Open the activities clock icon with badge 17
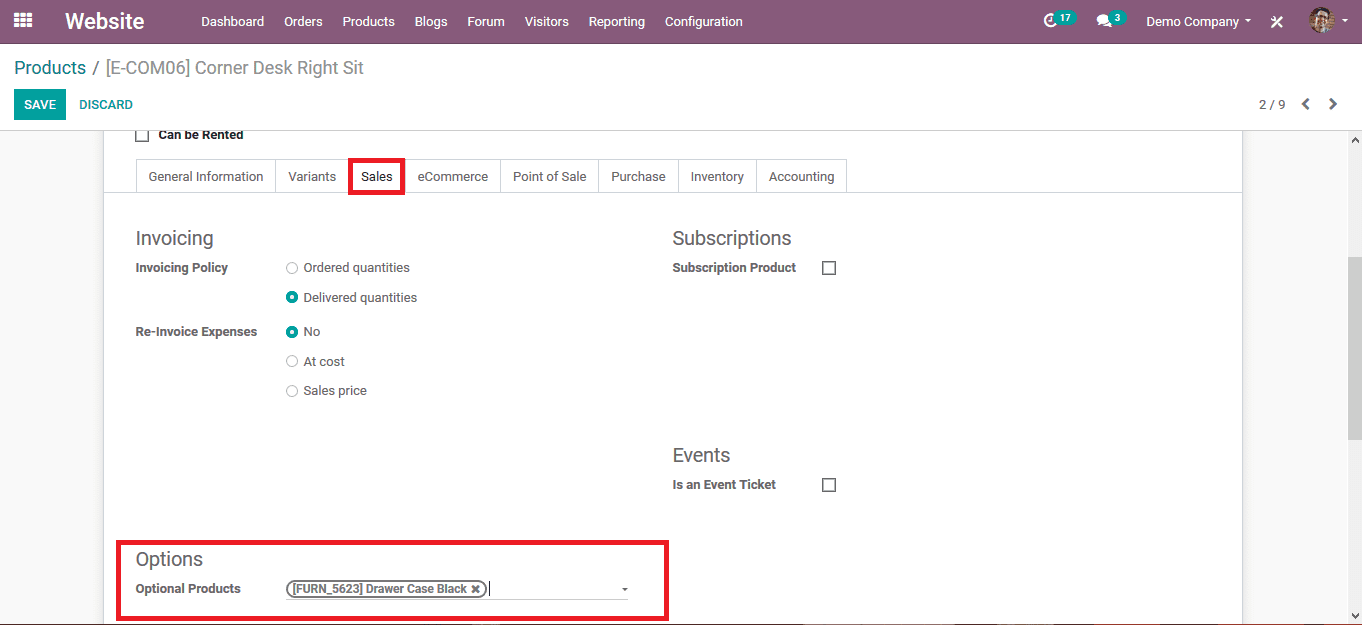 click(x=1058, y=20)
